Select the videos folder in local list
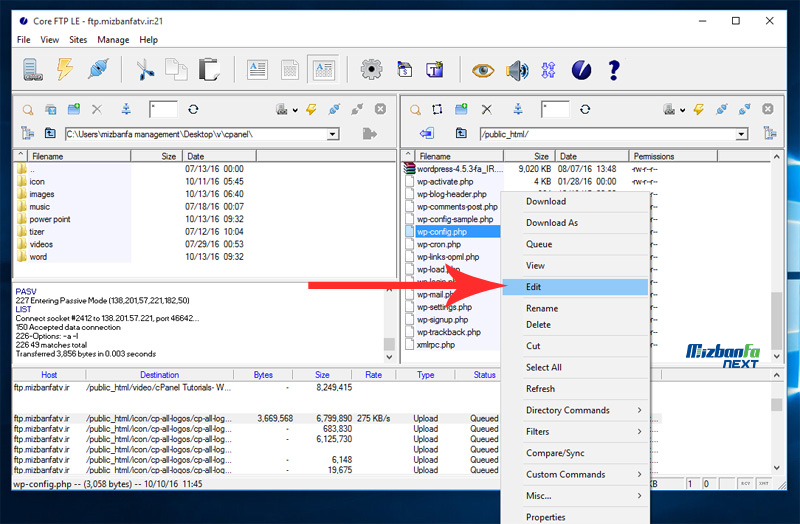Viewport: 800px width, 524px height. (x=41, y=244)
